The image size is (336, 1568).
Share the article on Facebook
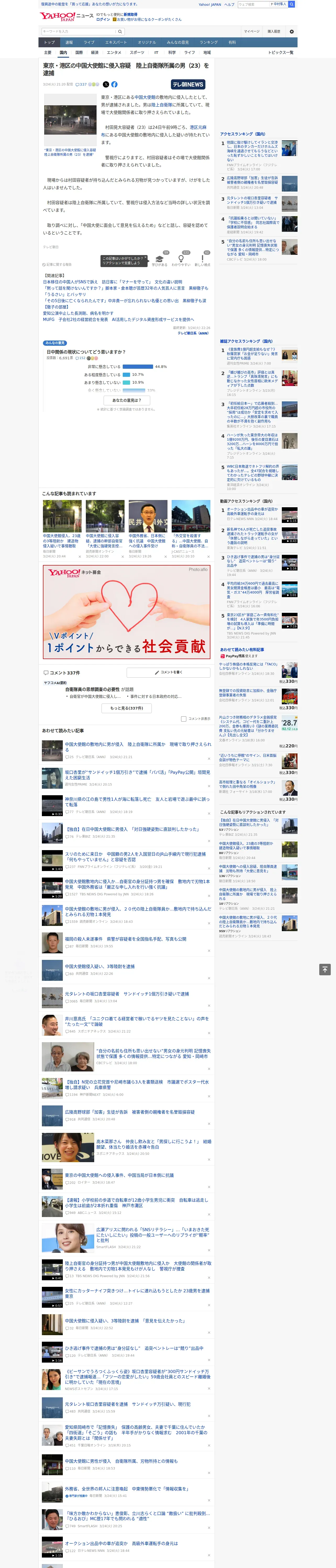point(114,85)
